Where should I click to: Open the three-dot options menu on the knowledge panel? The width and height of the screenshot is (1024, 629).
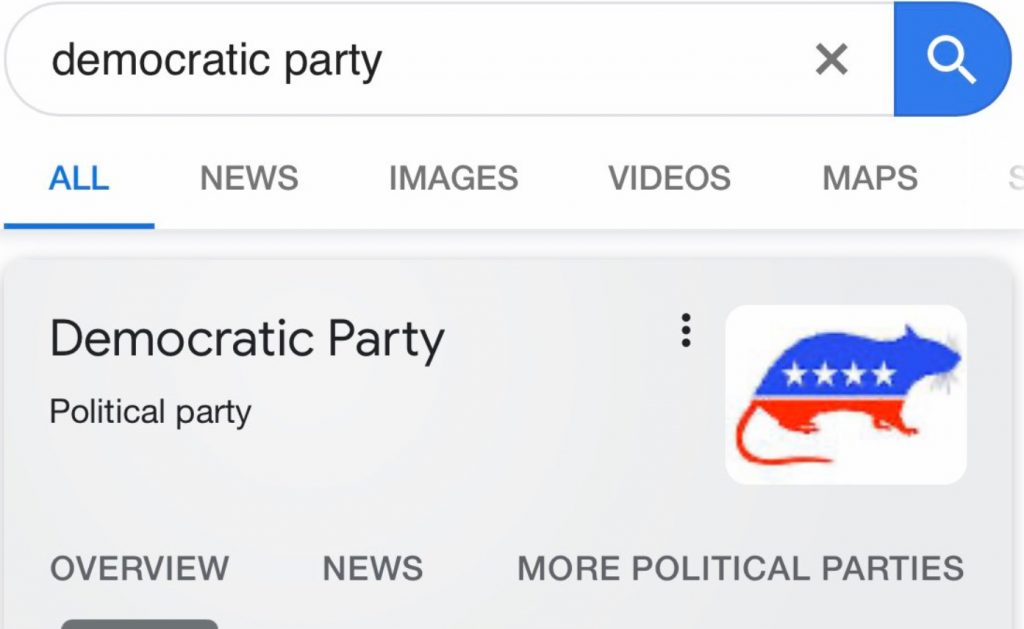[686, 331]
